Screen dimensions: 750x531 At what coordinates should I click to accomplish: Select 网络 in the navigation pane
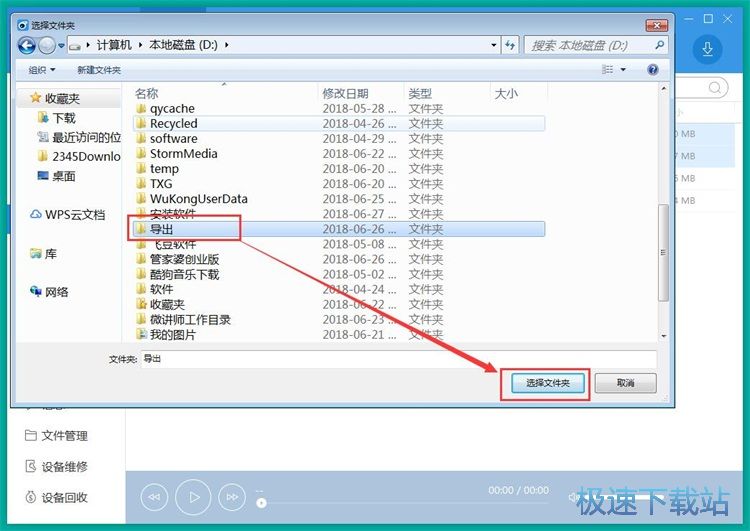(49, 291)
